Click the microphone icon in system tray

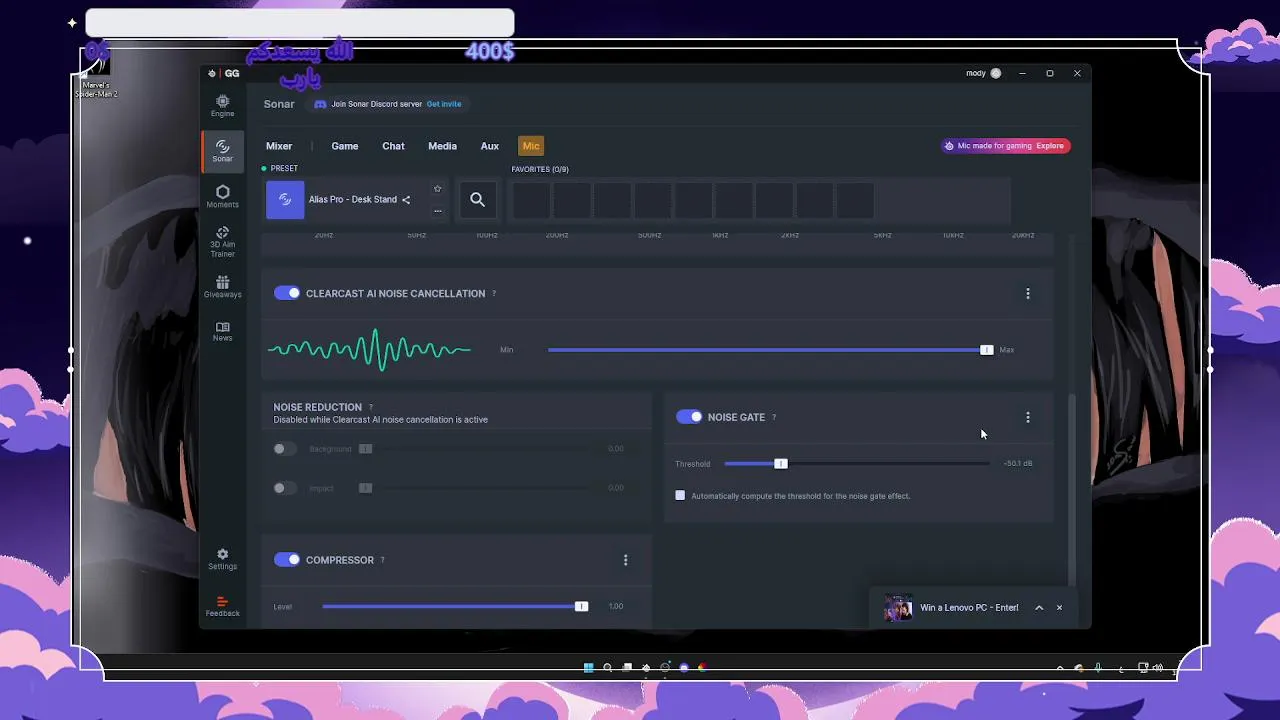(x=1098, y=668)
